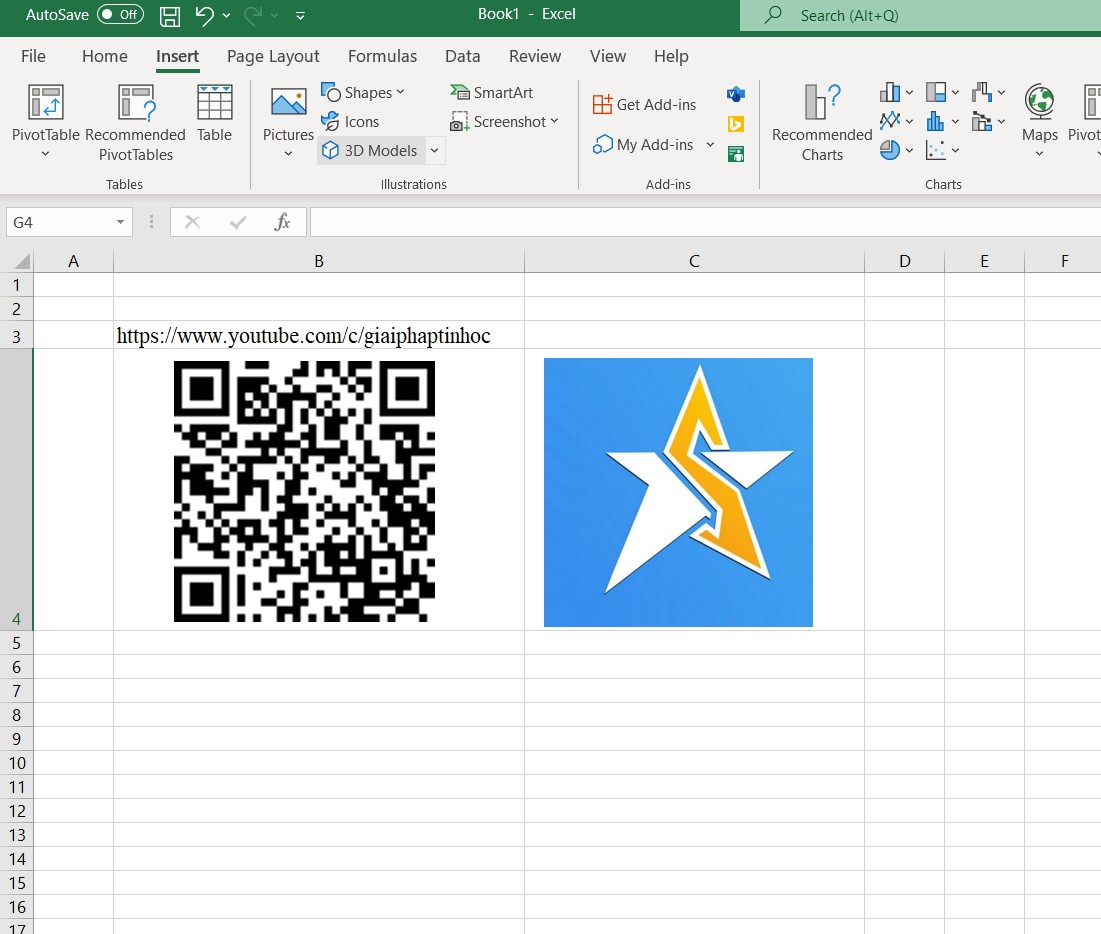The height and width of the screenshot is (934, 1101).
Task: Select the Insert ribbon tab
Action: click(x=177, y=56)
